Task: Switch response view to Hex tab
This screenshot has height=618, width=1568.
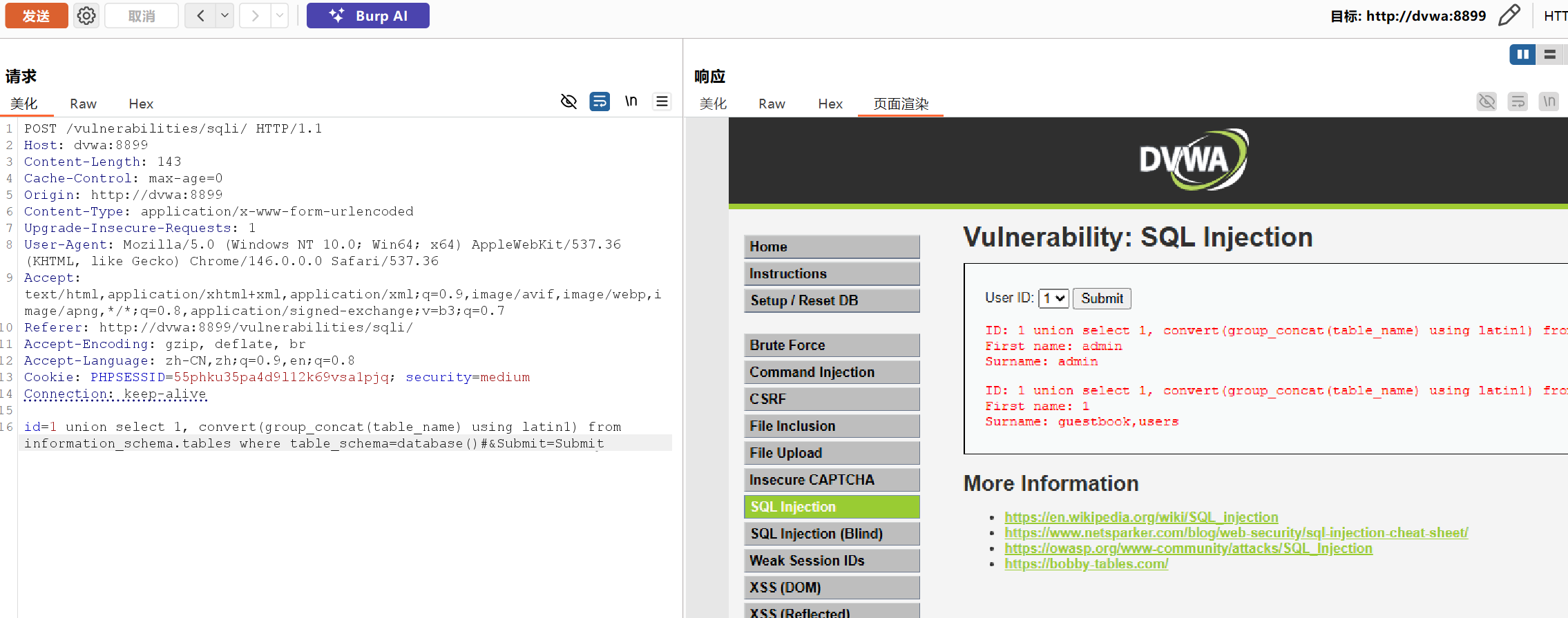Action: coord(830,104)
